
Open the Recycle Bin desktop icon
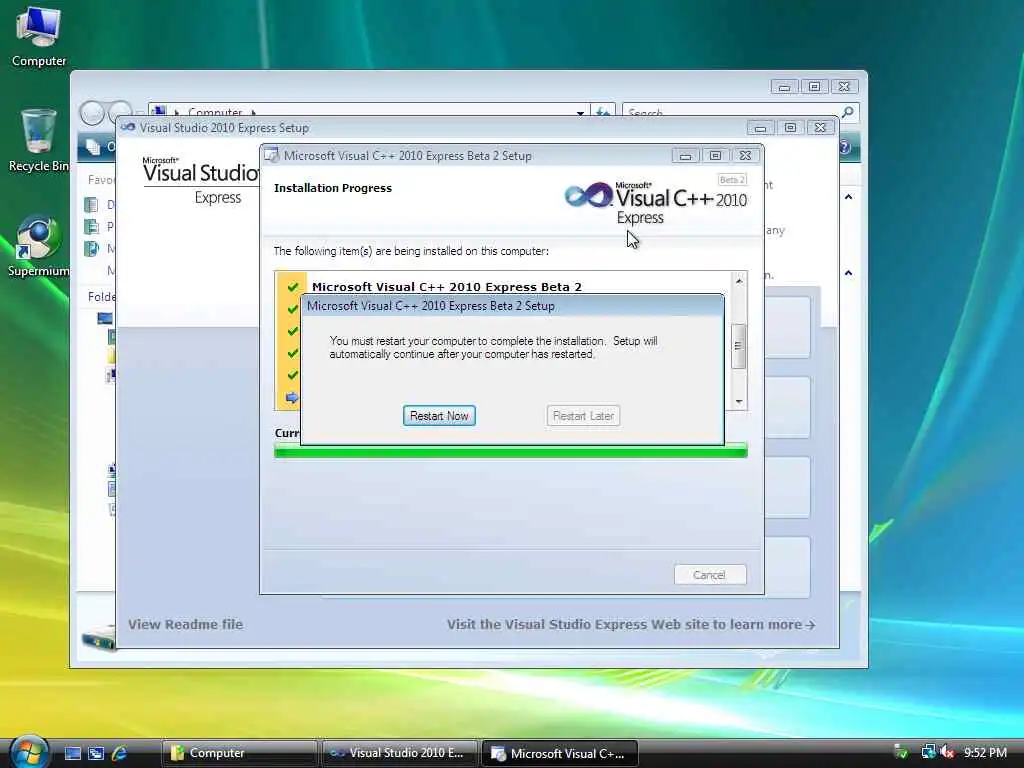pyautogui.click(x=39, y=140)
